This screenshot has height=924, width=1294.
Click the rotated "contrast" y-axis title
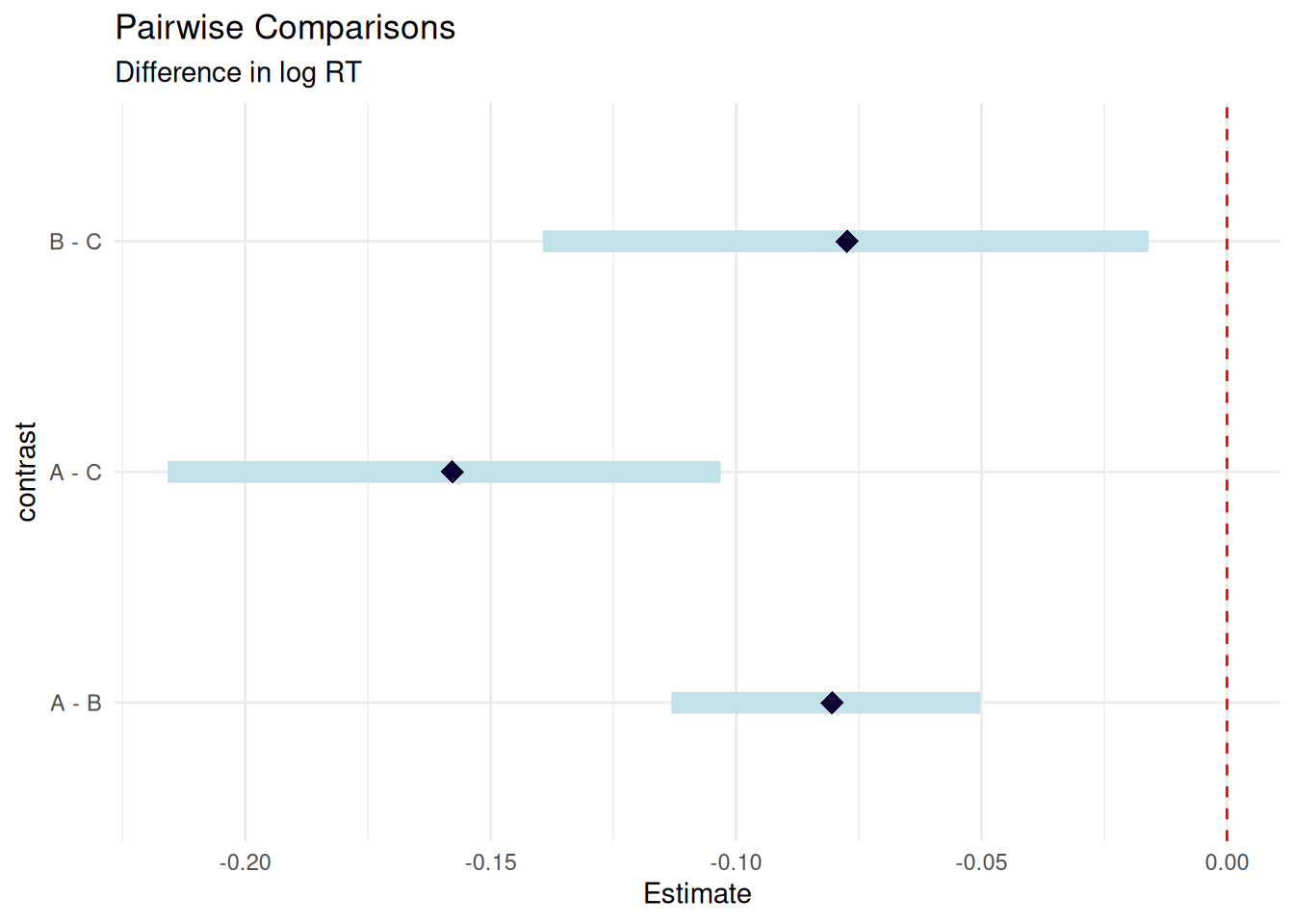pos(26,472)
